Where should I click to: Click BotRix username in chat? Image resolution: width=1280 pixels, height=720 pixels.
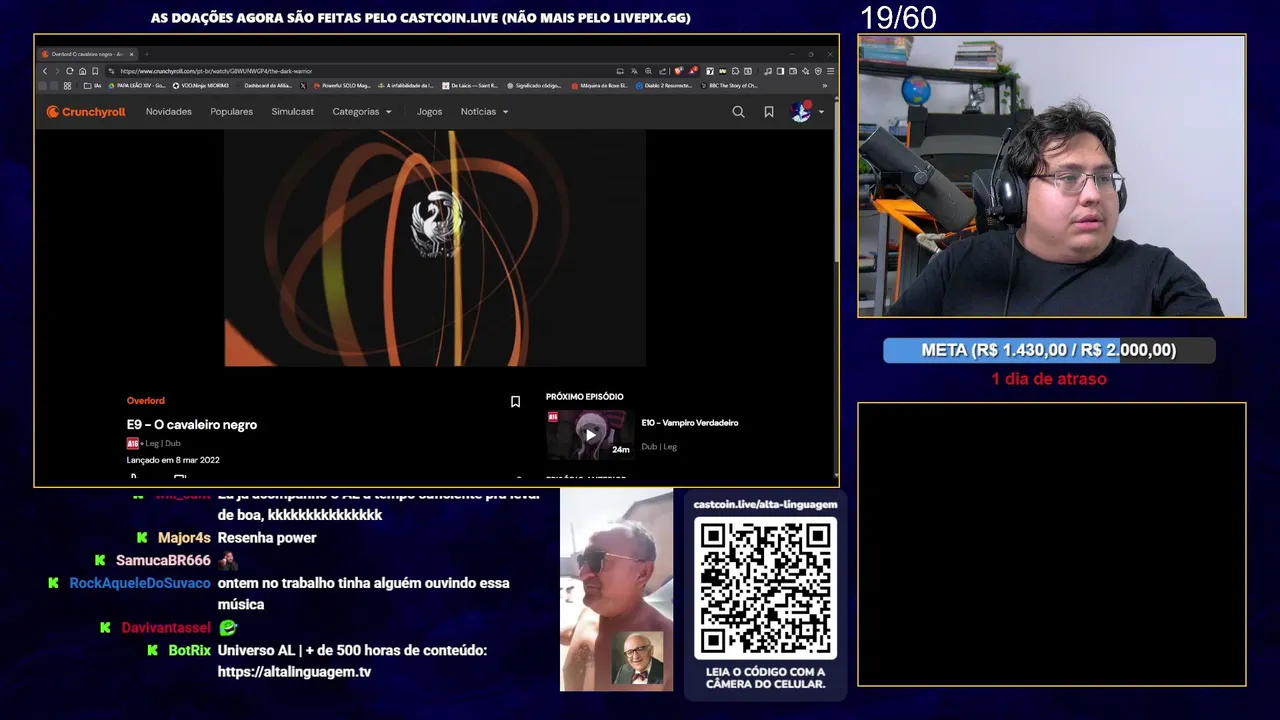(189, 650)
